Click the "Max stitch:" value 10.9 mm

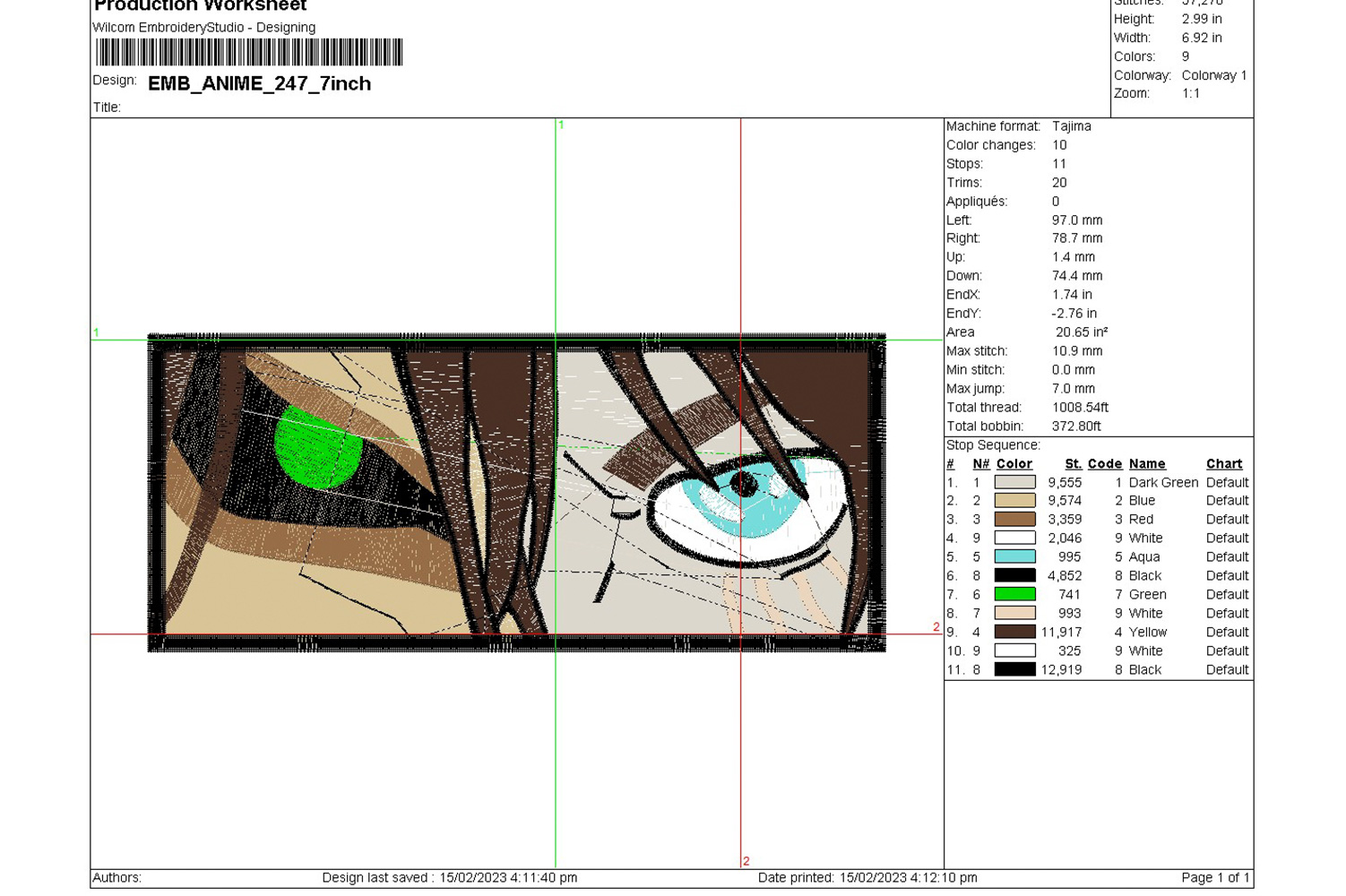tap(1077, 351)
